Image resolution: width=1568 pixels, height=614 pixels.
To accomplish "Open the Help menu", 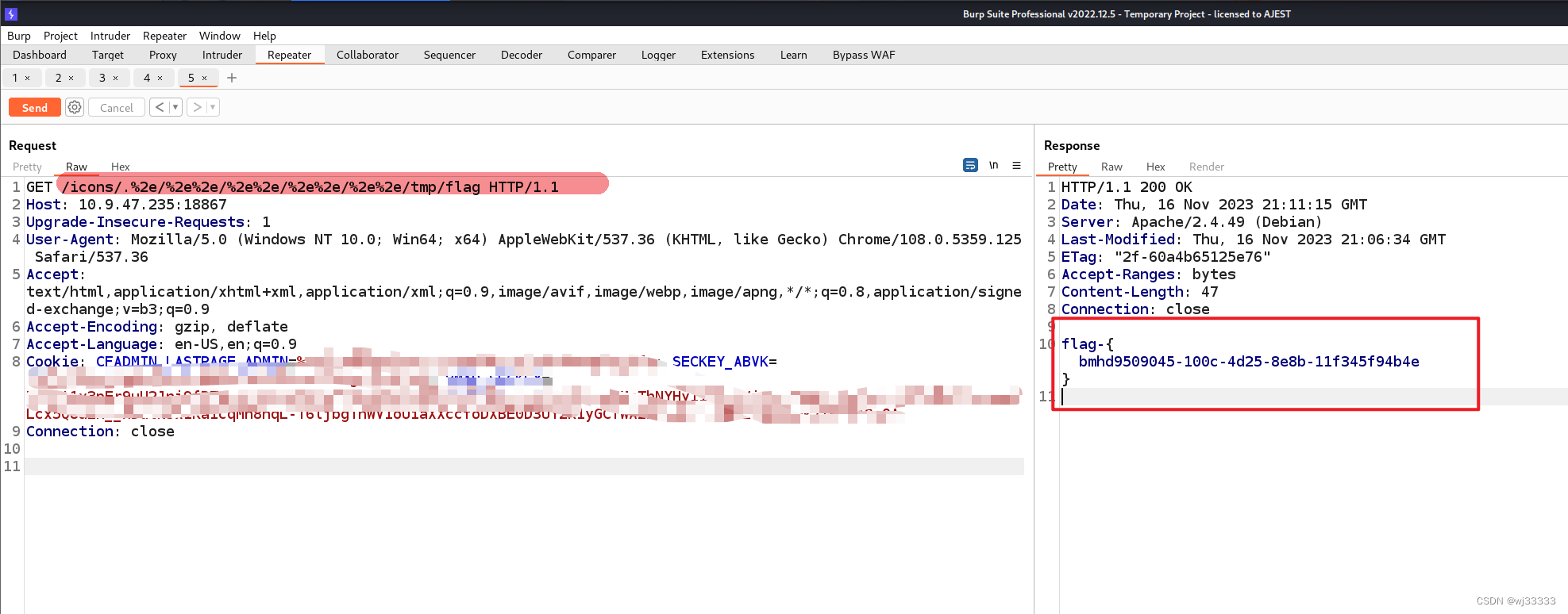I will coord(264,36).
